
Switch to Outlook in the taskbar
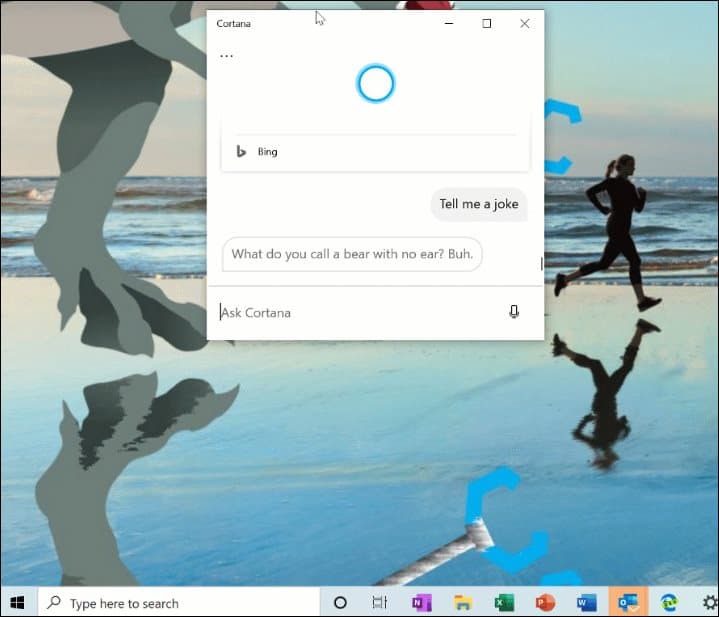point(628,602)
